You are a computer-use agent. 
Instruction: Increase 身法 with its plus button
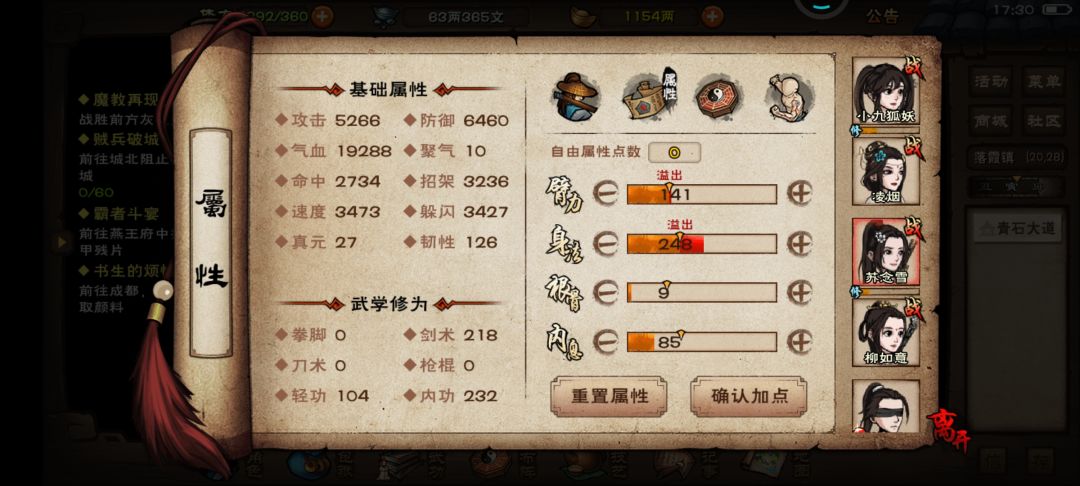800,244
